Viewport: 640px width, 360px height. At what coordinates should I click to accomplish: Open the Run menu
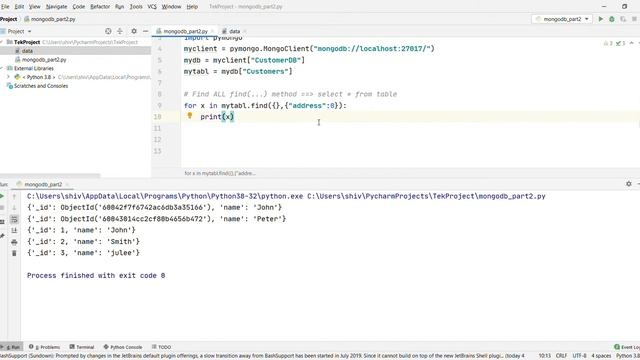119,7
